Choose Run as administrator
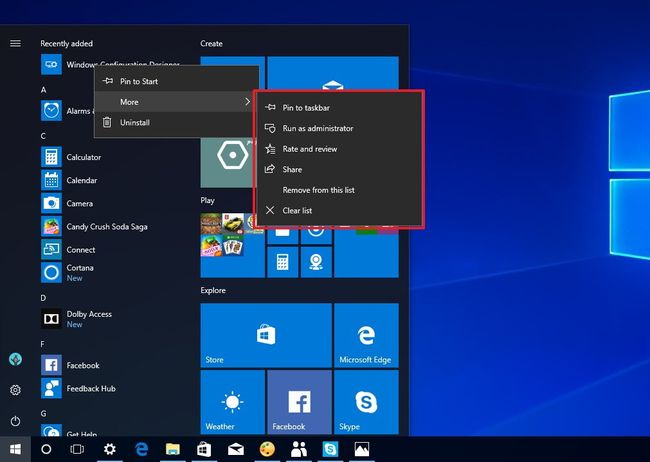The height and width of the screenshot is (462, 650). (339, 129)
